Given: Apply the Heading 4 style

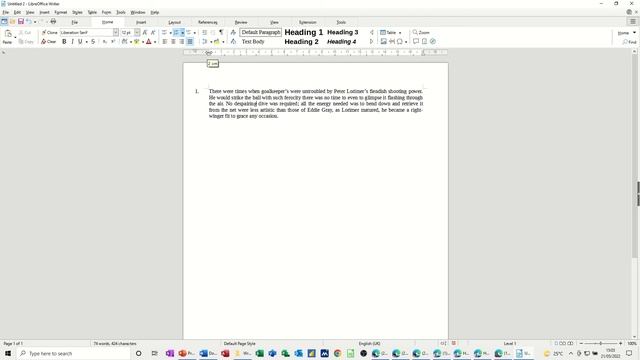Looking at the screenshot, I should point(341,42).
